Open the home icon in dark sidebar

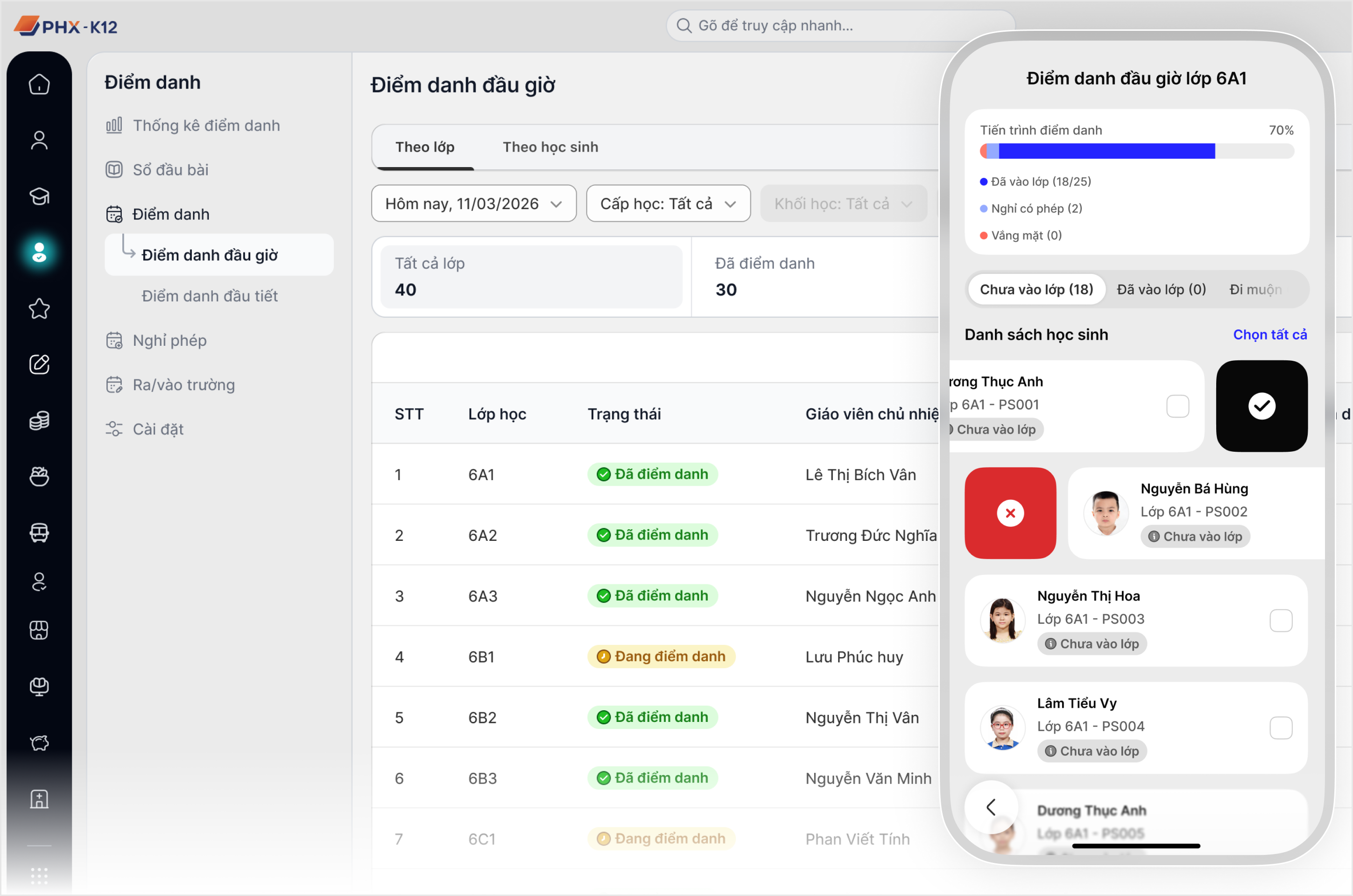tap(39, 84)
